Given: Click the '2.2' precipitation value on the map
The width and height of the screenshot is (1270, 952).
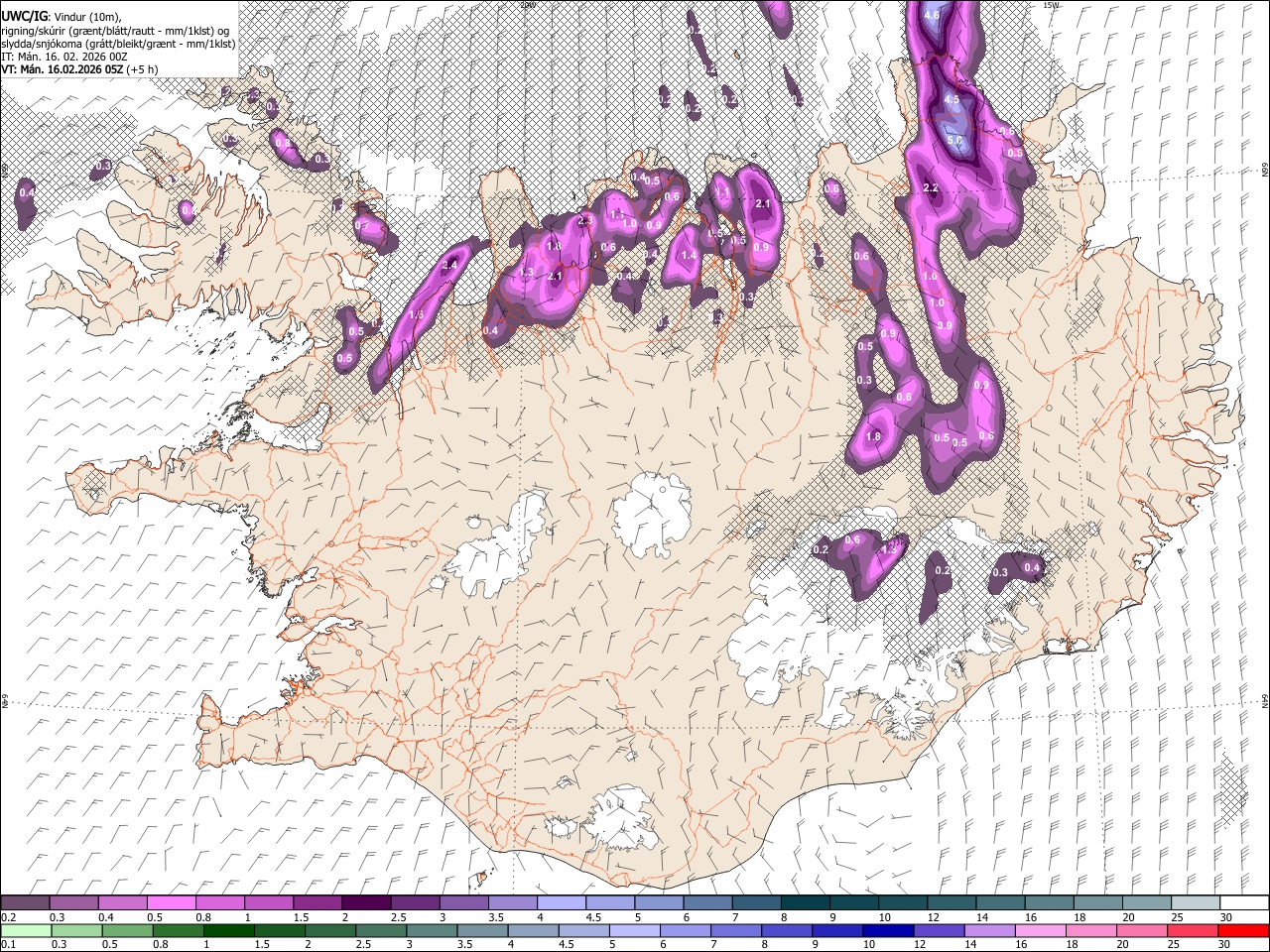Looking at the screenshot, I should click(x=931, y=187).
